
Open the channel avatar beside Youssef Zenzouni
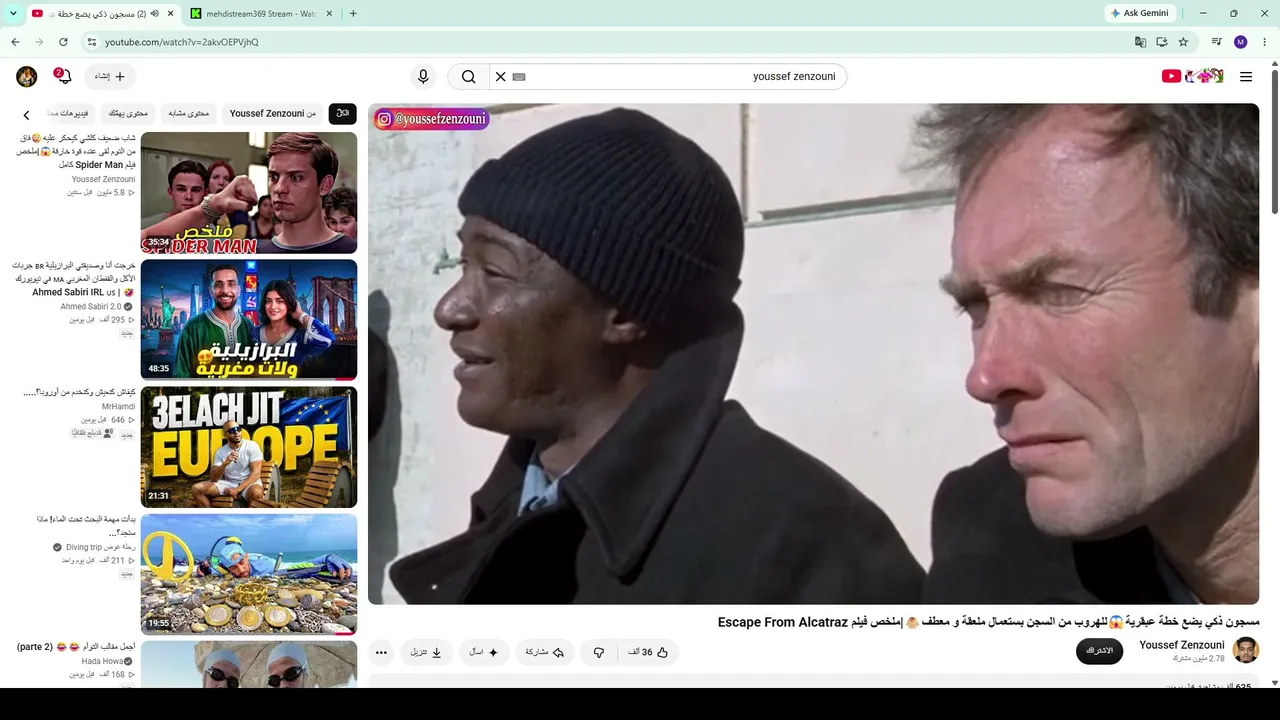(x=1246, y=651)
